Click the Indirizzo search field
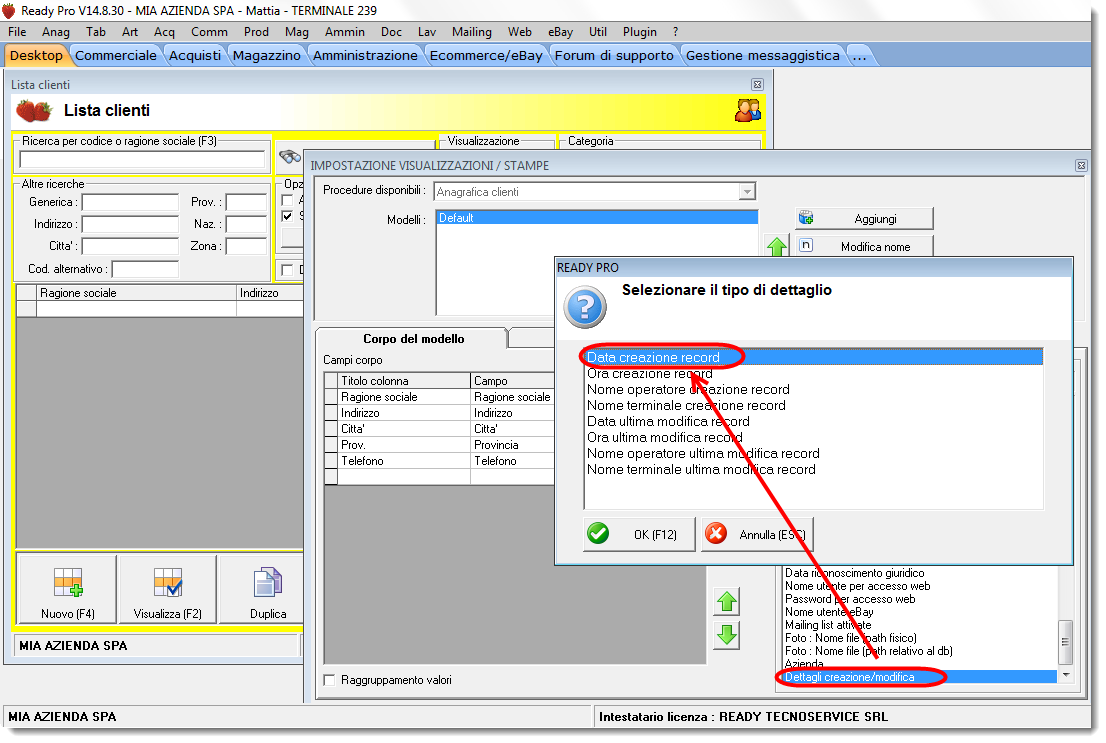Image resolution: width=1106 pixels, height=743 pixels. pyautogui.click(x=130, y=224)
